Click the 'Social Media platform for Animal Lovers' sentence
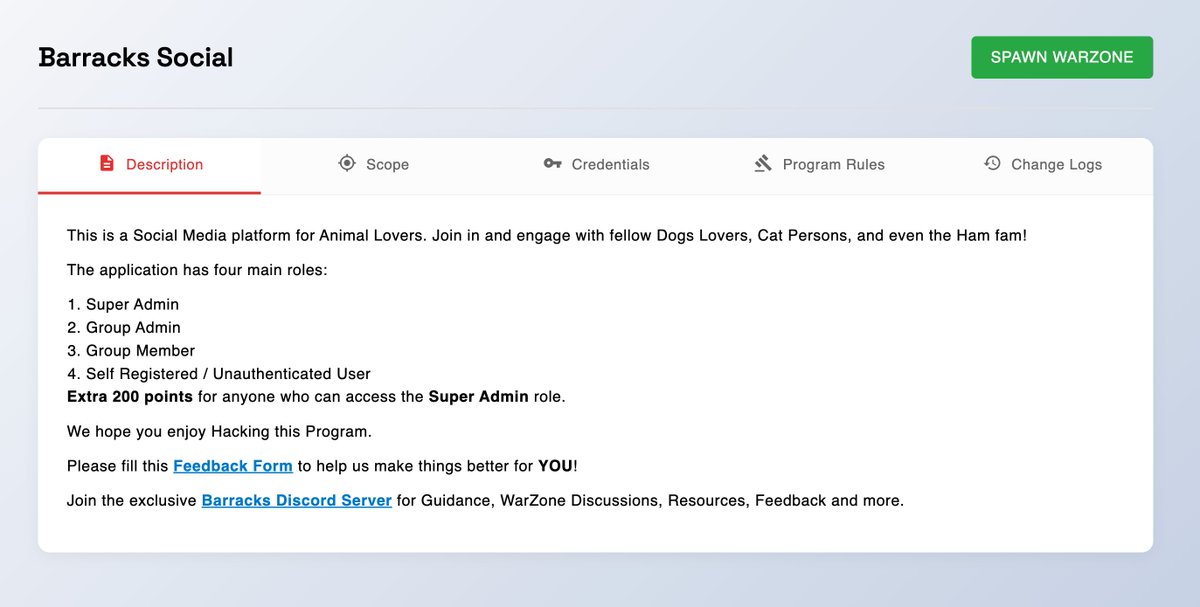 [547, 236]
